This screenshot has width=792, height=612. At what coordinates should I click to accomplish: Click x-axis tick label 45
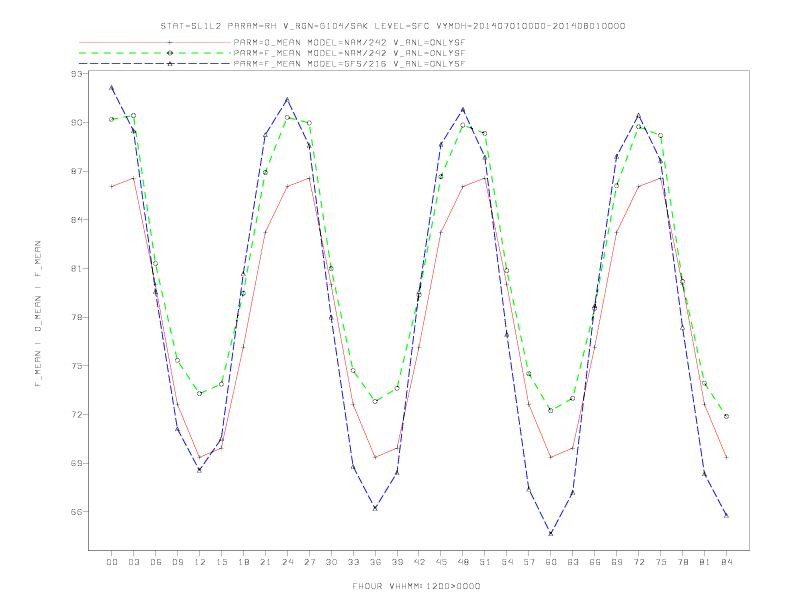coord(441,562)
